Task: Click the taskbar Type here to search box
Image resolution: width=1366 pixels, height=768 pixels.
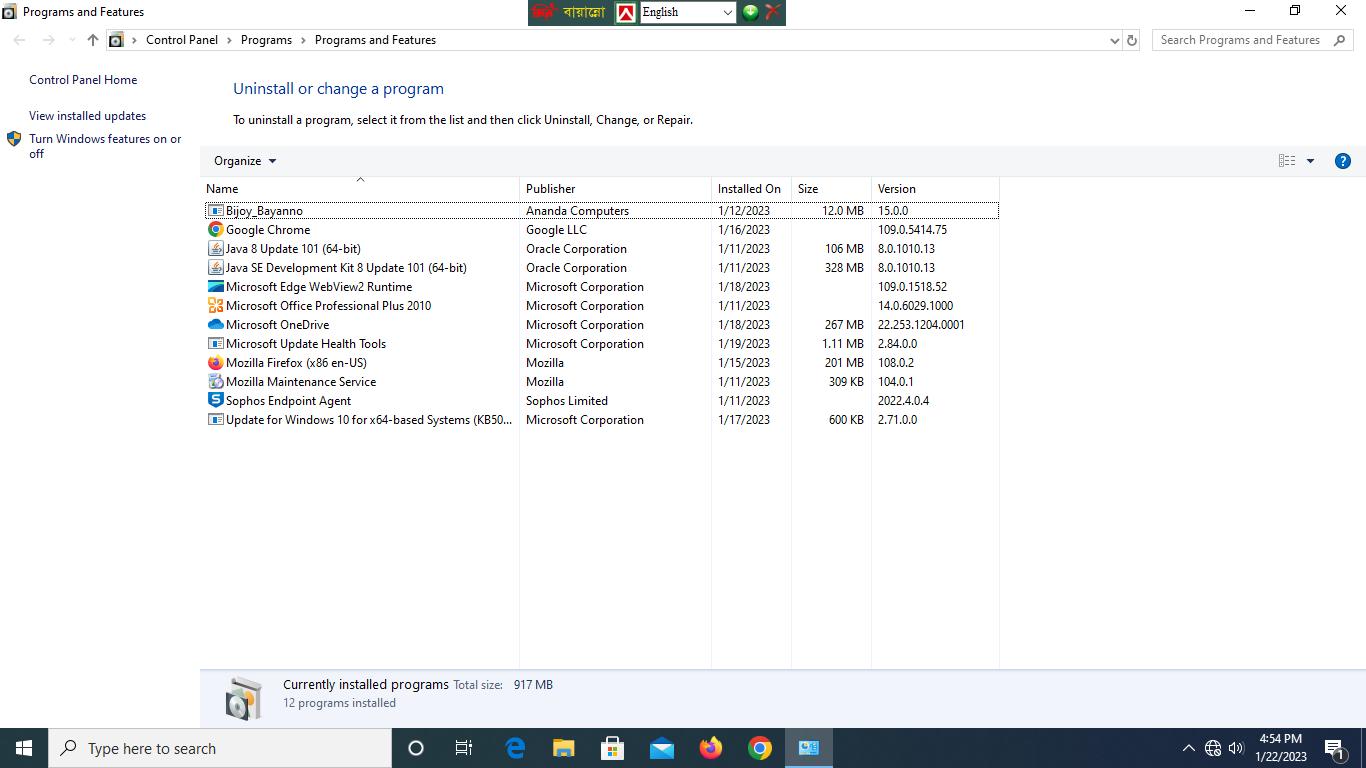Action: point(220,748)
